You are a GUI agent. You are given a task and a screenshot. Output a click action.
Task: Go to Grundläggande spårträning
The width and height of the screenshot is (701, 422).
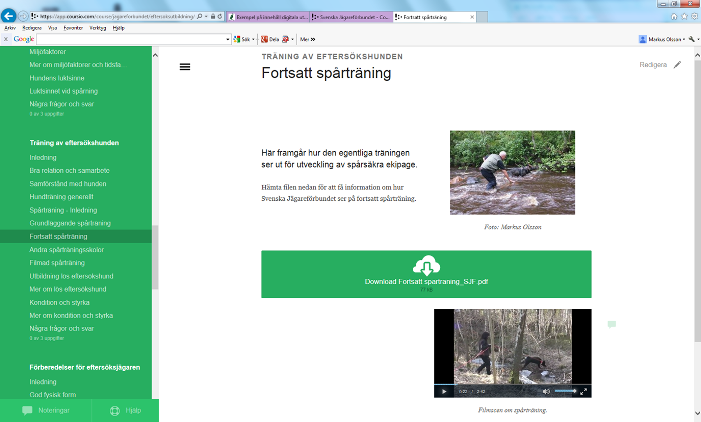tap(70, 223)
